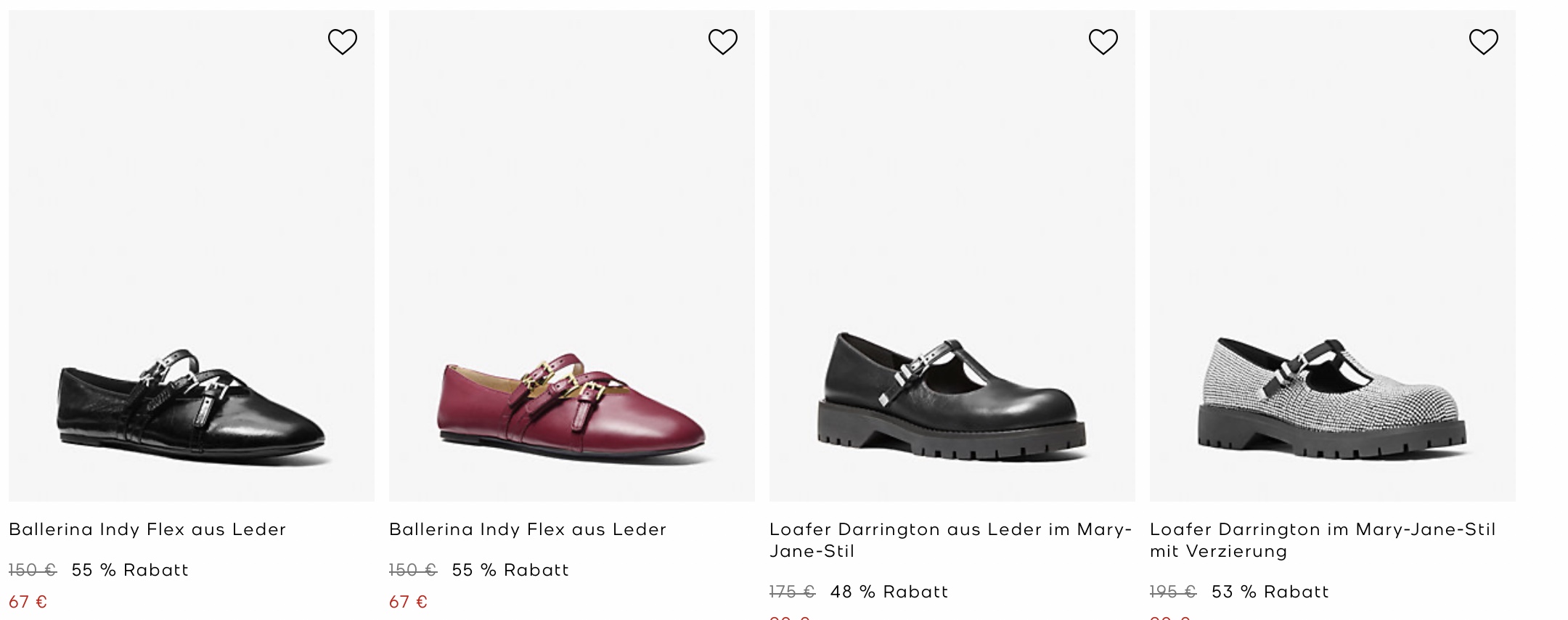The width and height of the screenshot is (1568, 620).
Task: Click the crossed-out 175 € price
Action: tap(792, 592)
